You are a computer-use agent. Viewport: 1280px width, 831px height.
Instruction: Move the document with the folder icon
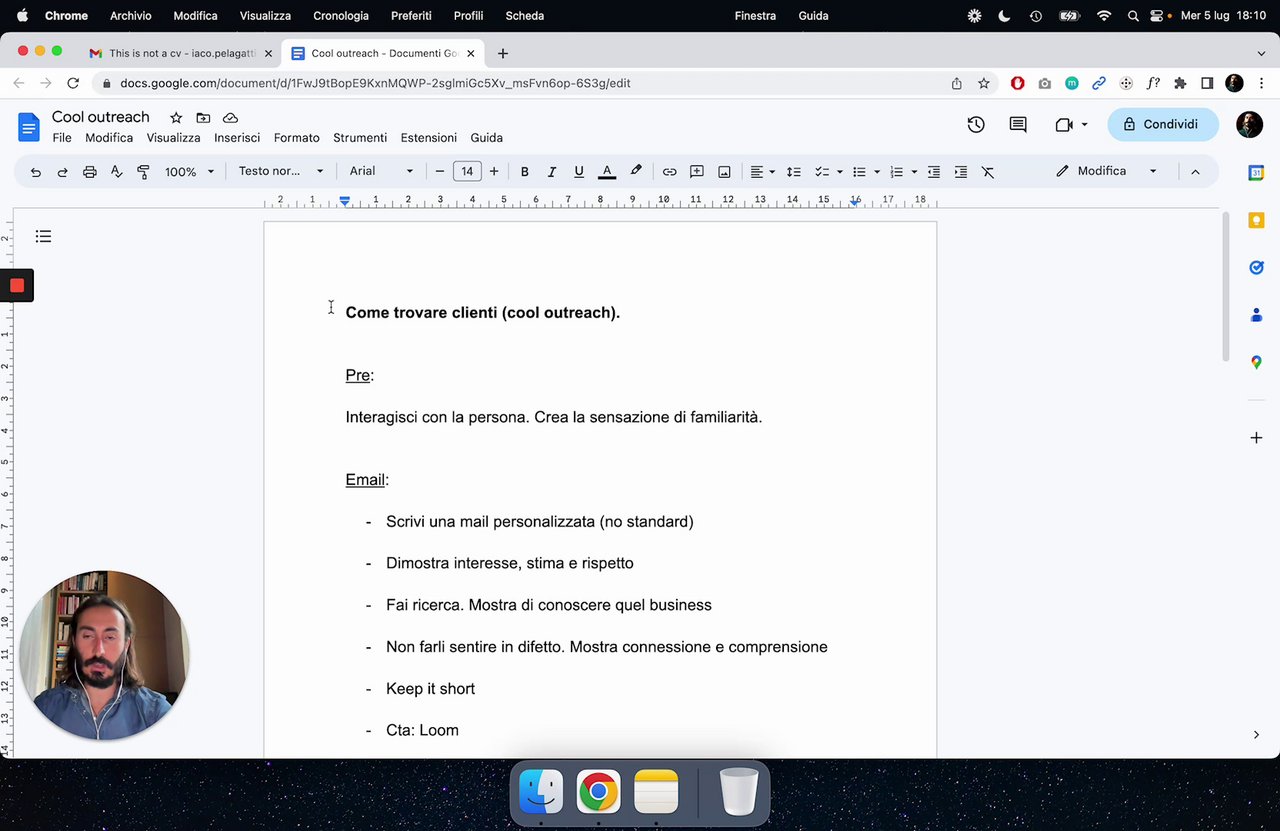pyautogui.click(x=203, y=118)
